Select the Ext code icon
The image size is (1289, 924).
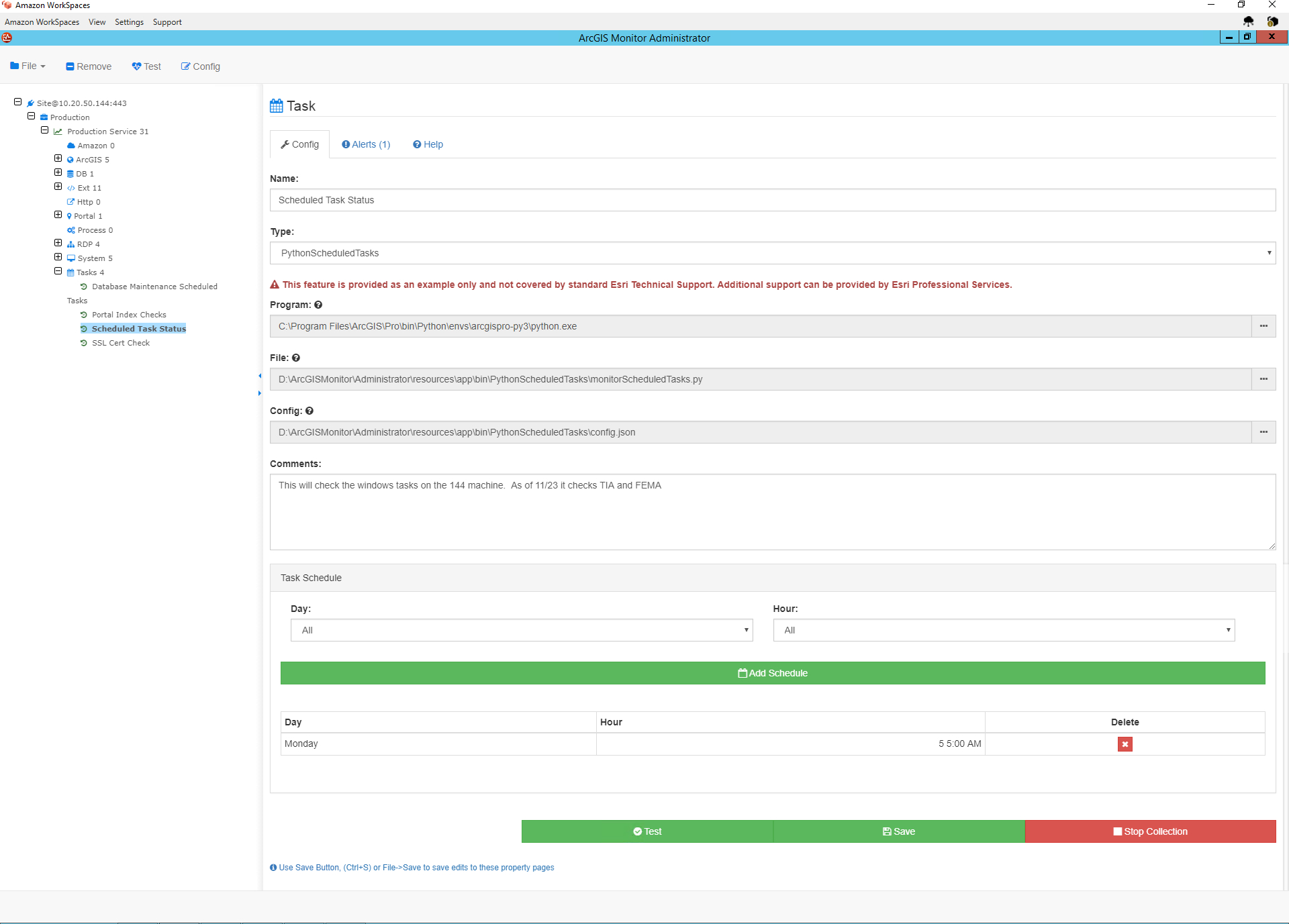pyautogui.click(x=71, y=188)
